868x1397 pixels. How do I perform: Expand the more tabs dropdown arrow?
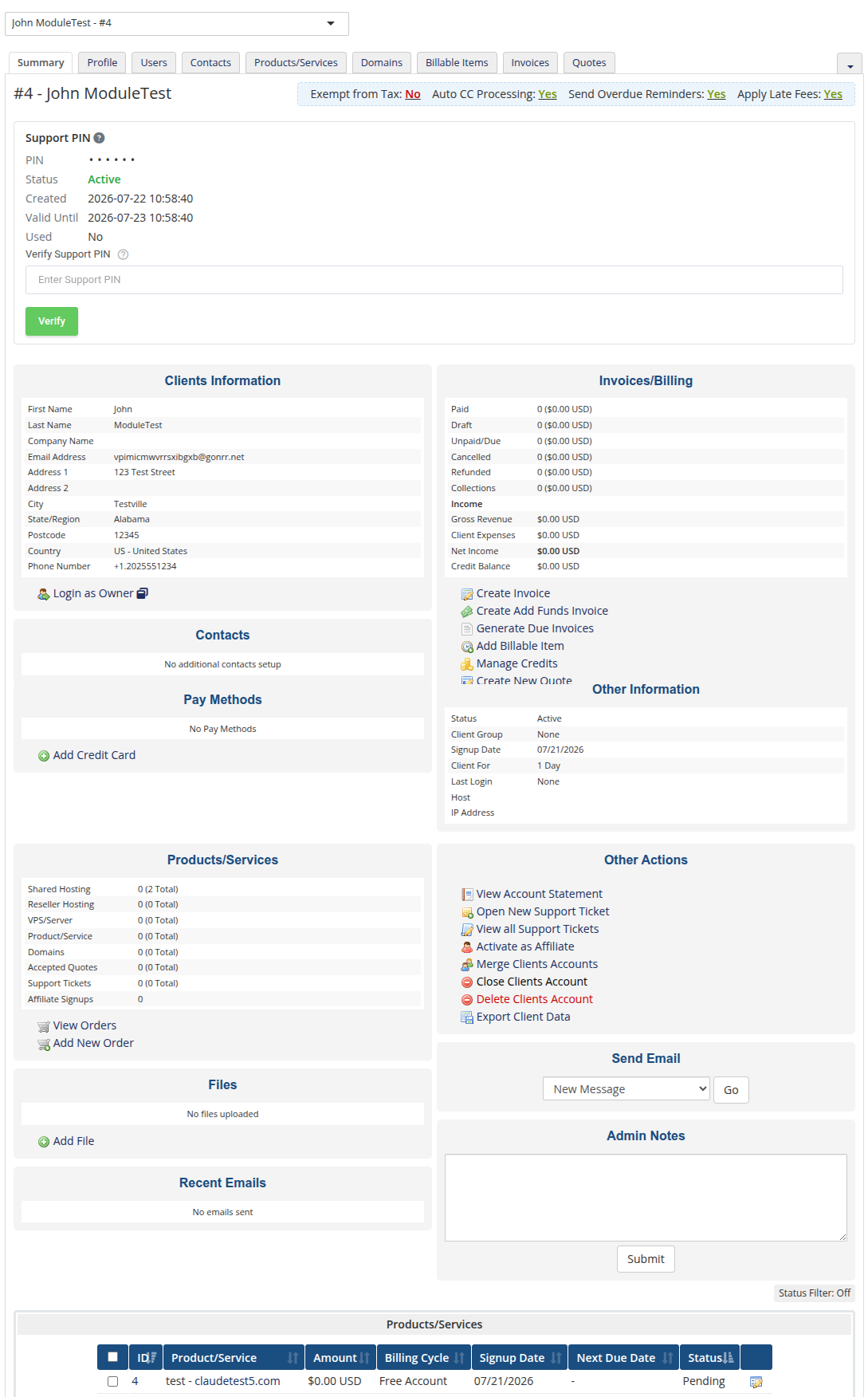click(850, 65)
